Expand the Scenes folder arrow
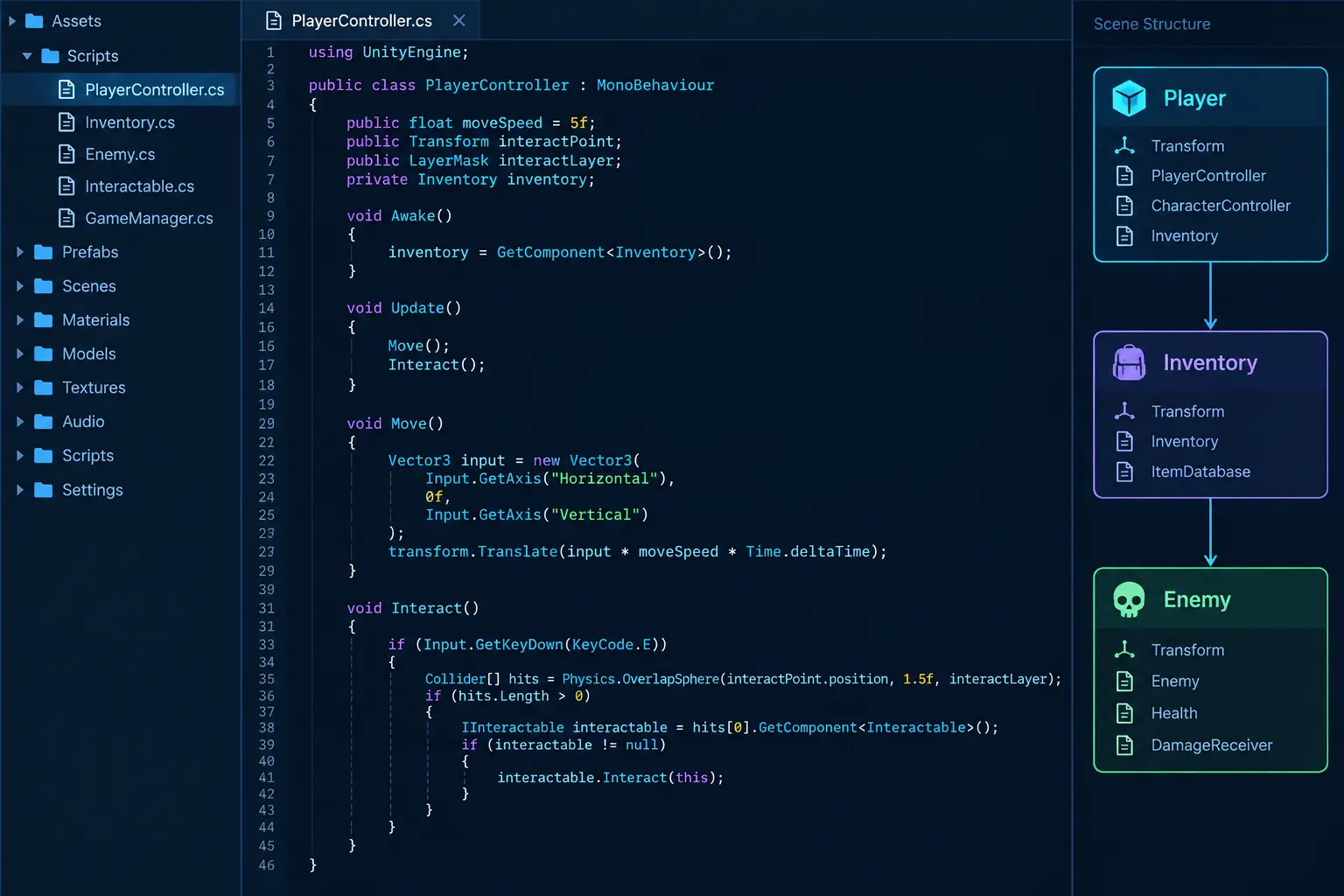The image size is (1344, 896). pyautogui.click(x=20, y=286)
